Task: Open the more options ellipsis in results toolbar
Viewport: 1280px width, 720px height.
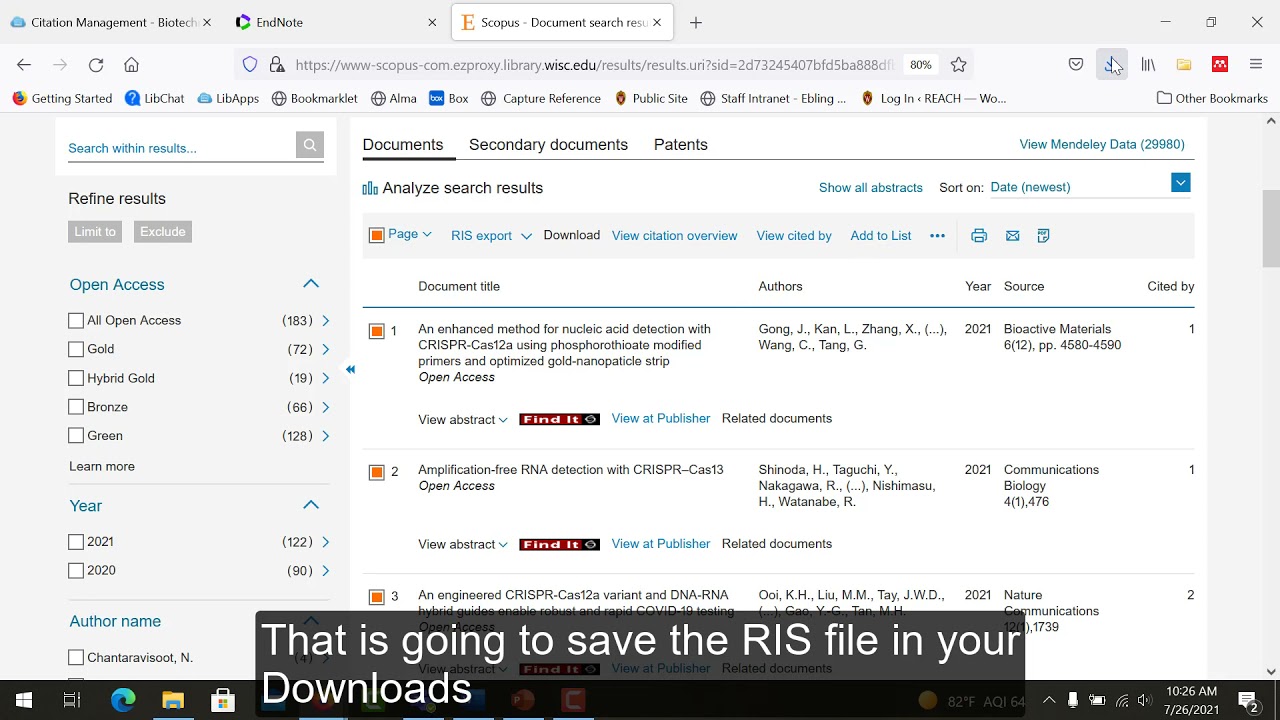Action: tap(937, 236)
